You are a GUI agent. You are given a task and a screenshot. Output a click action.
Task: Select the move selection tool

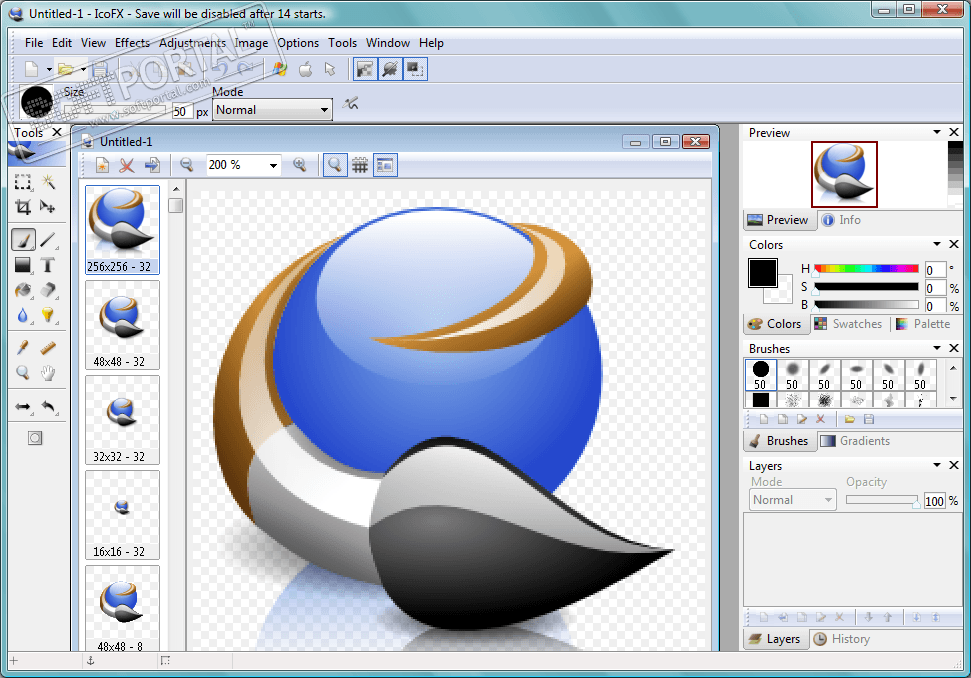pos(48,207)
